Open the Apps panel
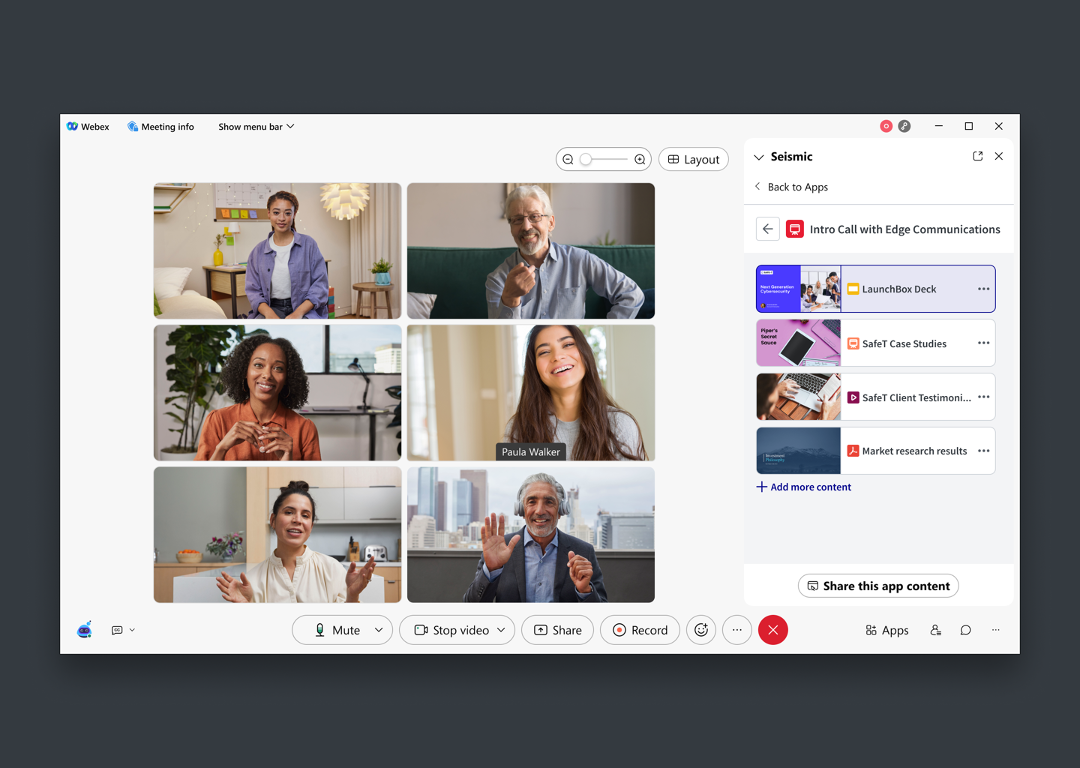The width and height of the screenshot is (1080, 768). click(887, 630)
